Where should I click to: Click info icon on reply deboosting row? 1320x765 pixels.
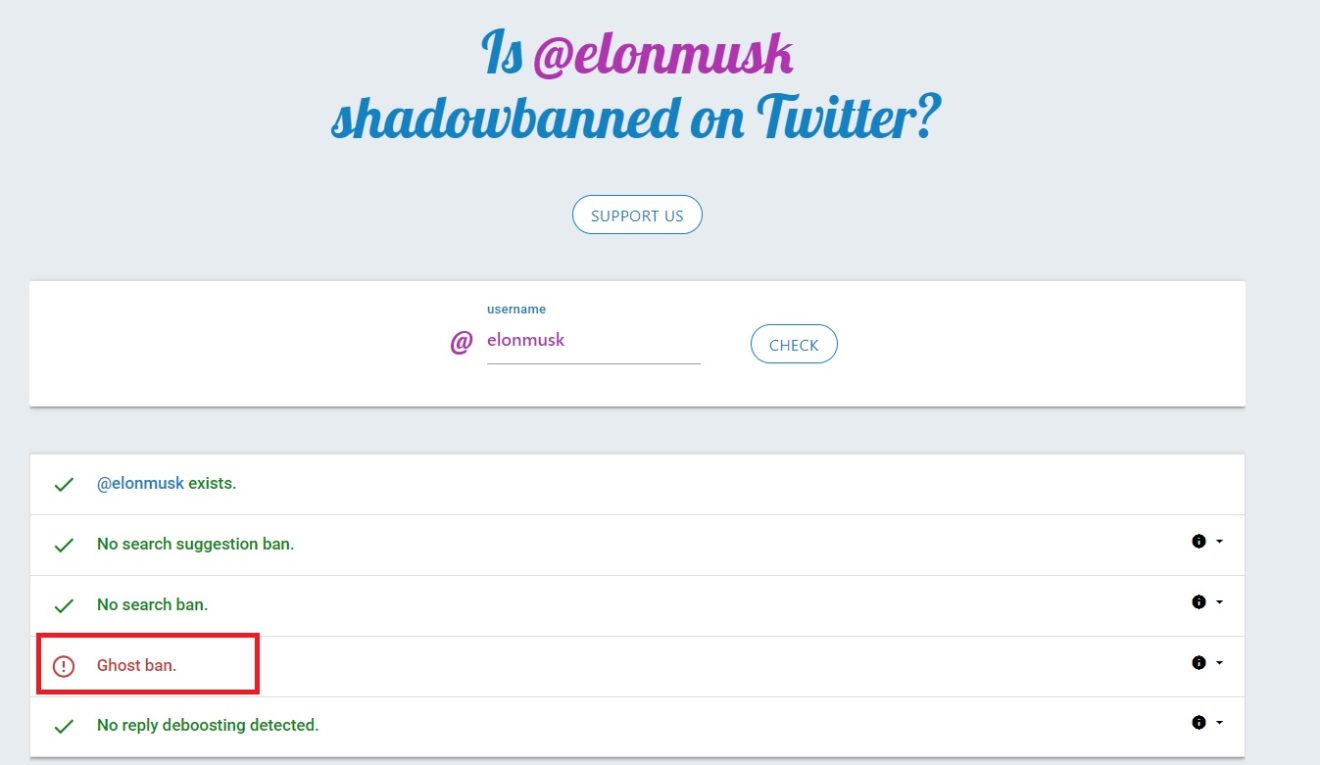(1198, 722)
